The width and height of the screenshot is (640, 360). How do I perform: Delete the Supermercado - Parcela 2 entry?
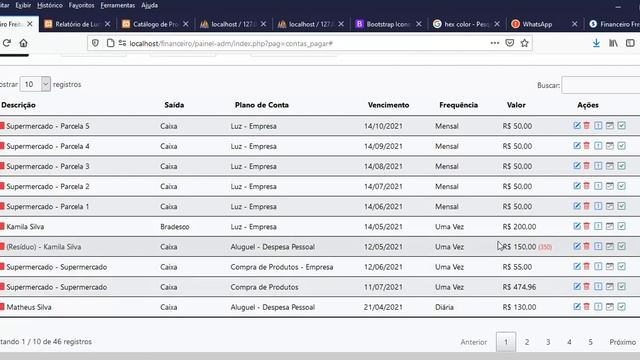[x=587, y=186]
